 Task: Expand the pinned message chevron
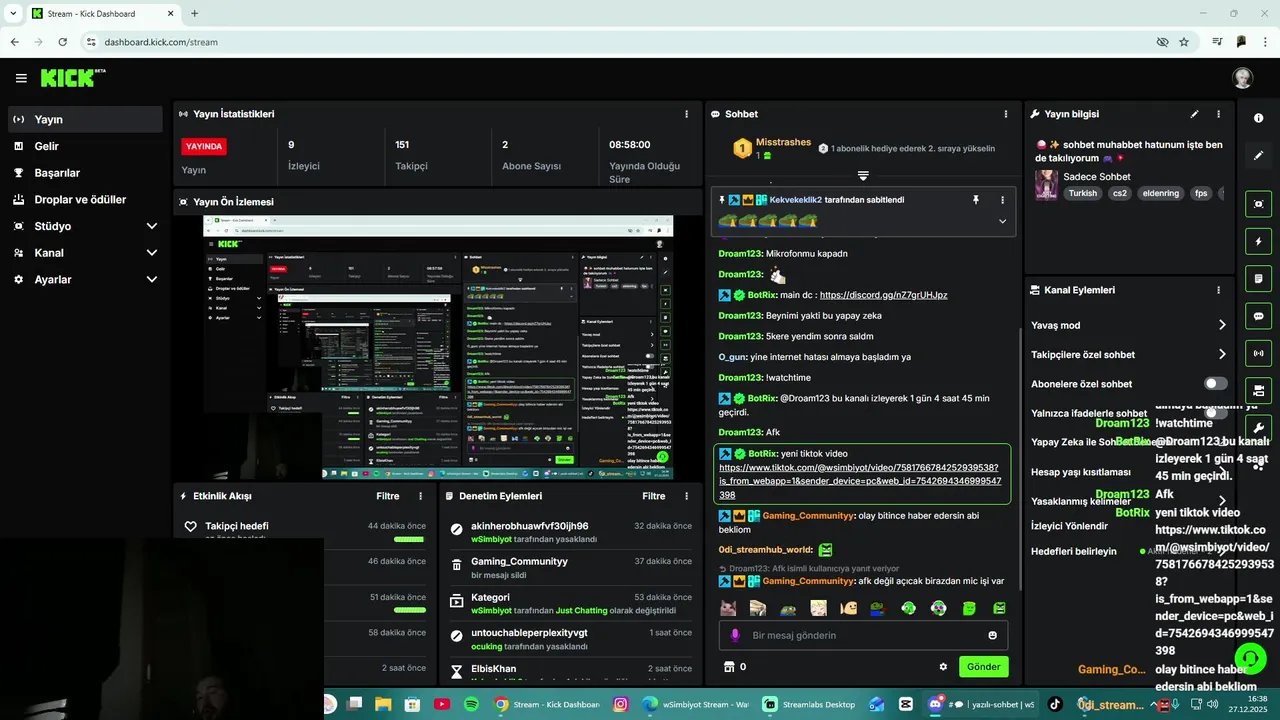[1002, 221]
